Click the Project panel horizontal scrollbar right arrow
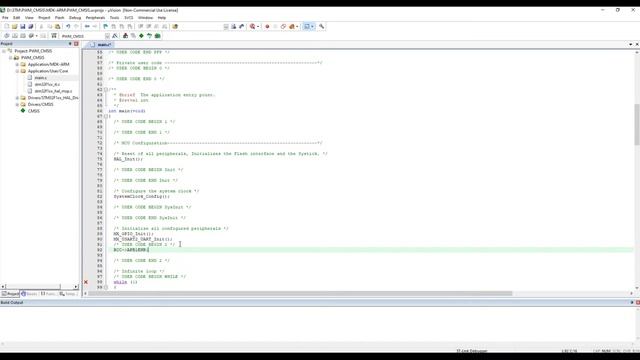 tap(76, 287)
